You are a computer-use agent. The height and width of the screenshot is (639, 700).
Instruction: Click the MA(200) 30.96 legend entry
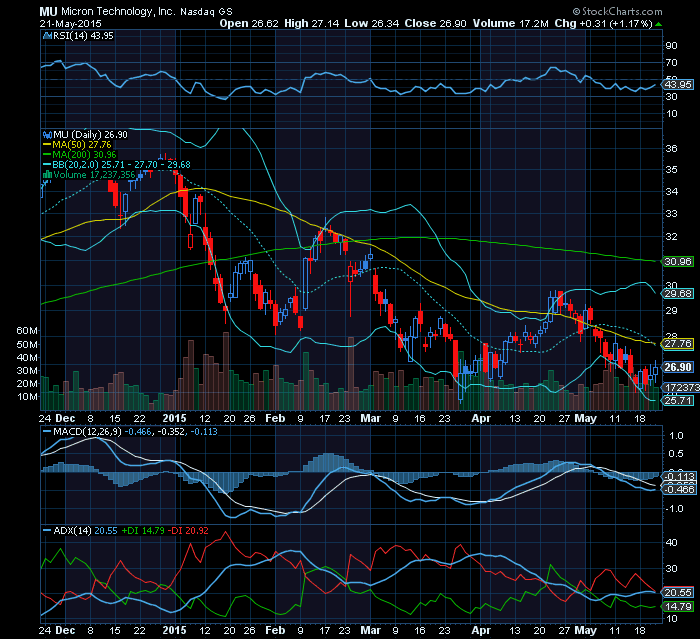[x=79, y=155]
